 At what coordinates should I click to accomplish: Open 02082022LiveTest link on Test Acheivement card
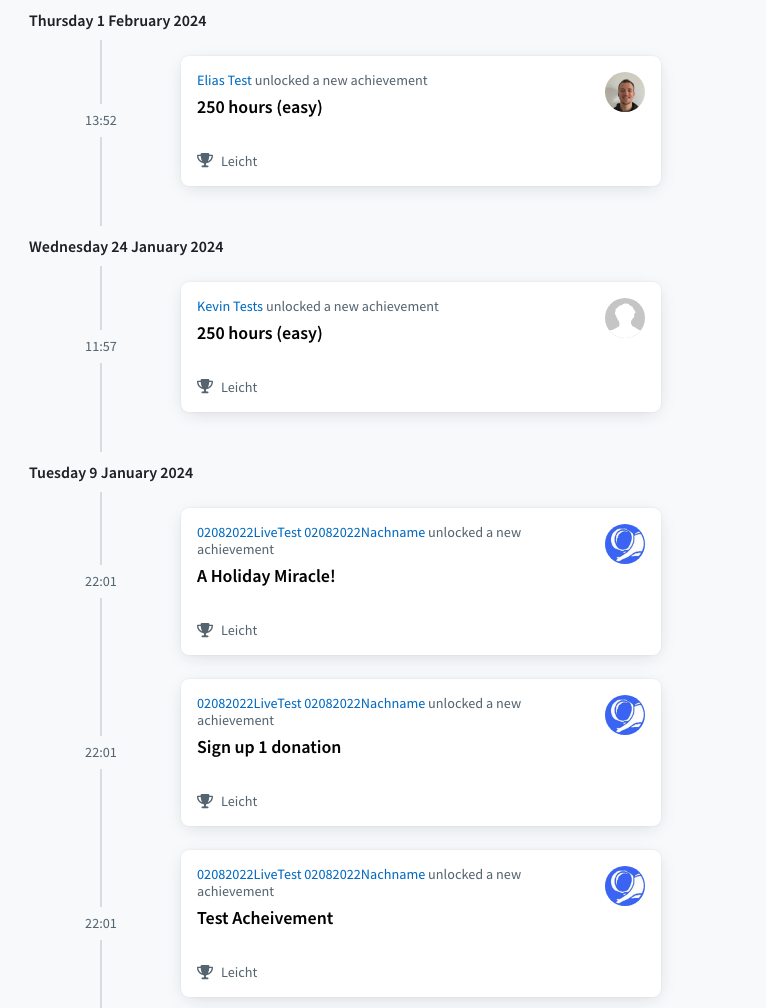click(x=311, y=875)
